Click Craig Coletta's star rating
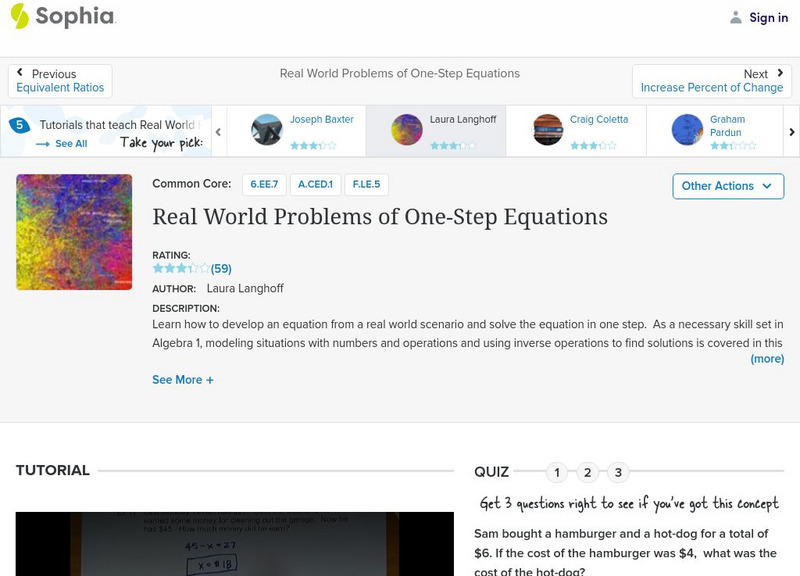This screenshot has height=576, width=800. click(x=593, y=145)
